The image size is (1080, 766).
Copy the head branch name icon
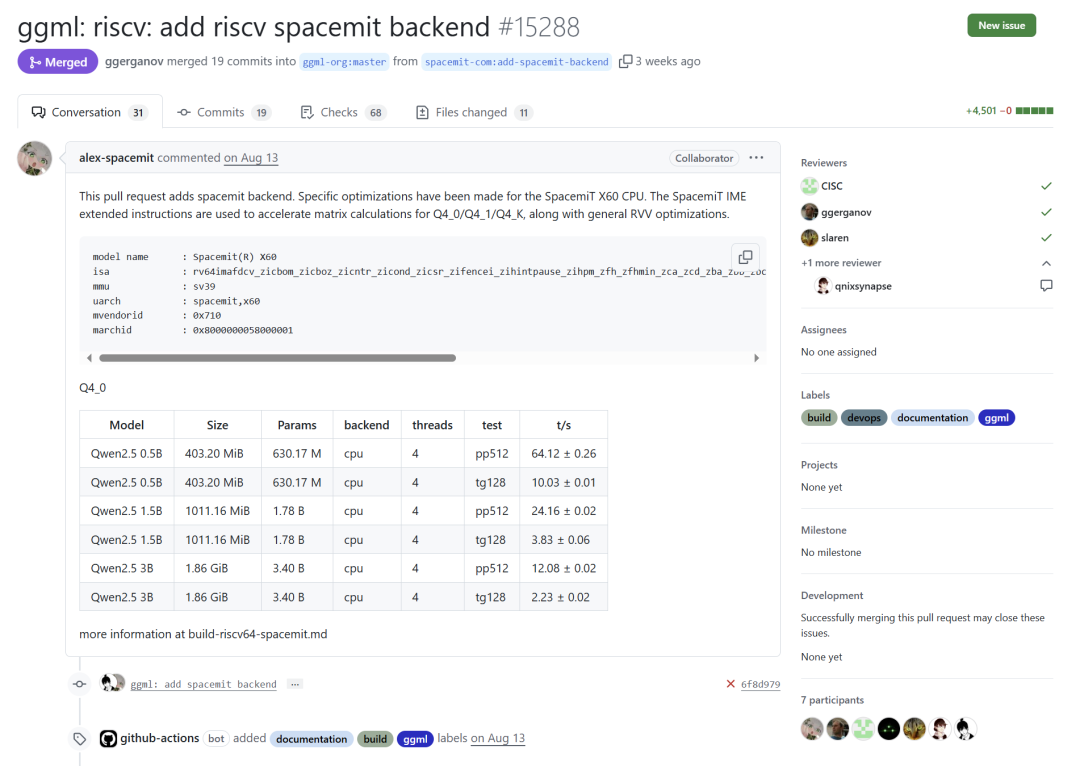625,62
